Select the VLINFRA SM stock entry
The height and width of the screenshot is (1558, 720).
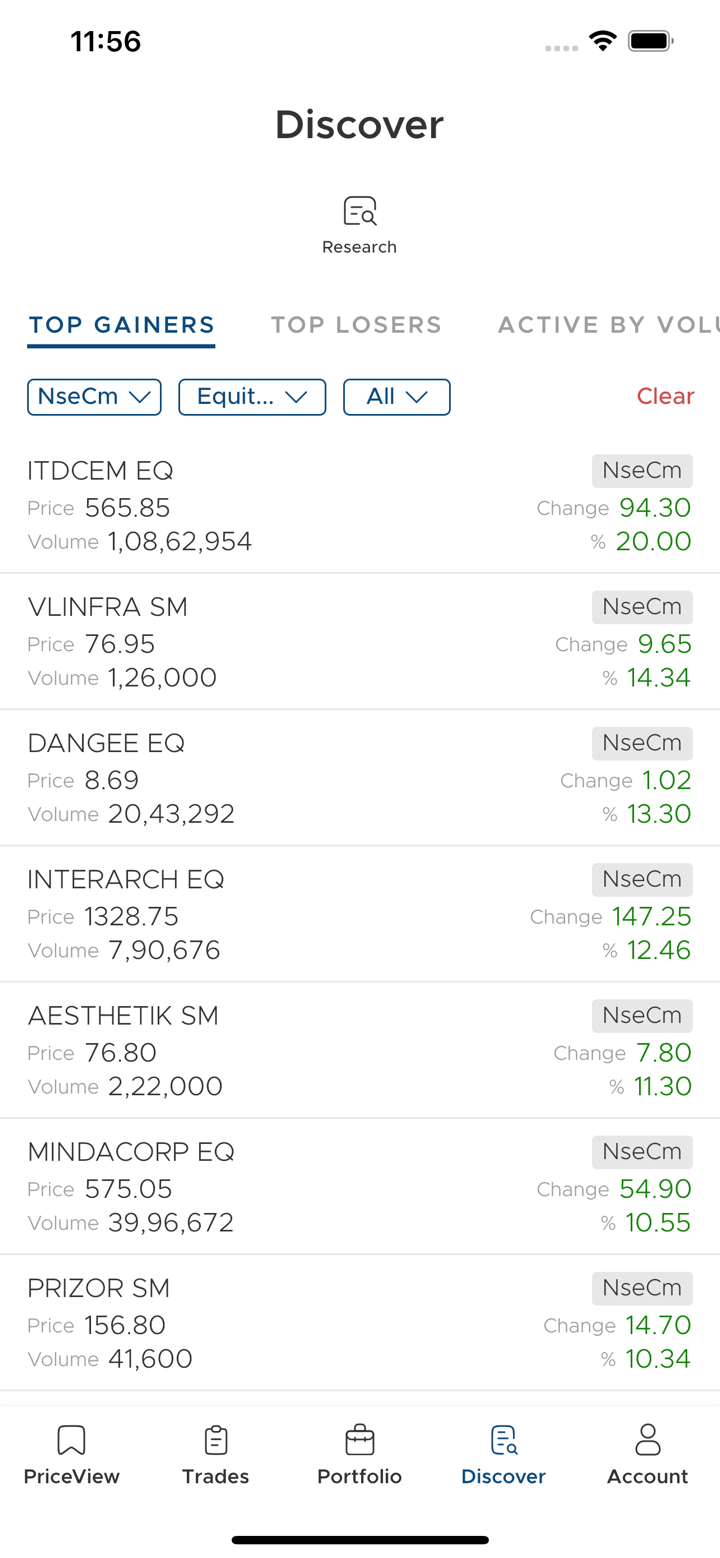point(300,642)
